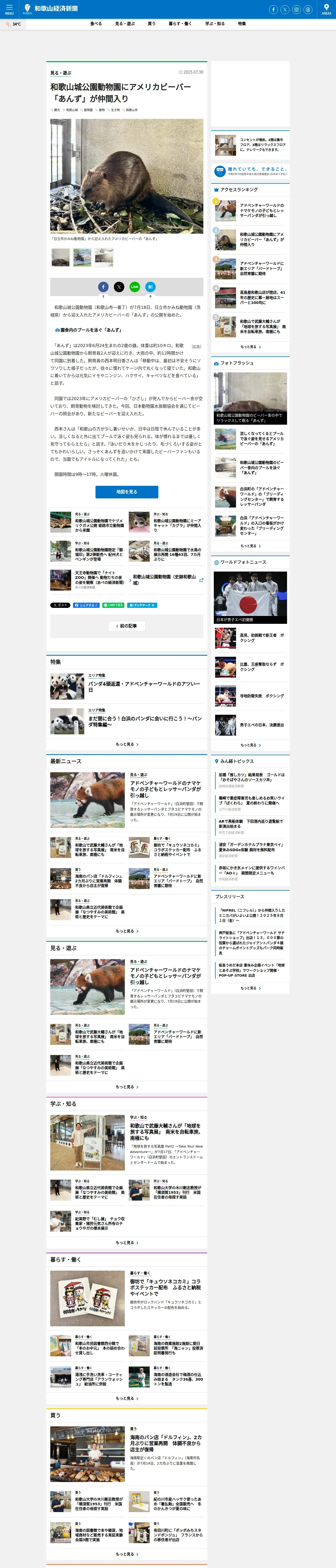The image size is (336, 1568).
Task: Click the blue シェアする Facebook pill
Action: tap(87, 605)
